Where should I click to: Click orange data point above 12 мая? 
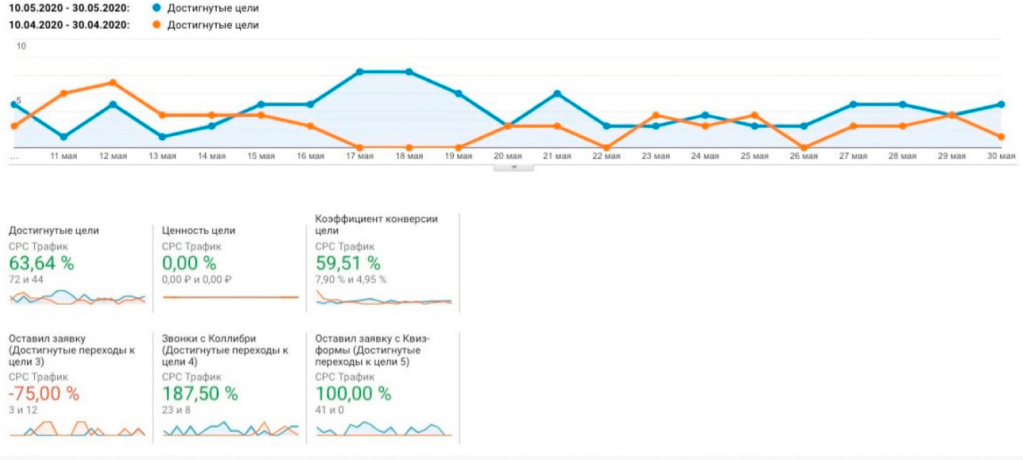[x=113, y=82]
